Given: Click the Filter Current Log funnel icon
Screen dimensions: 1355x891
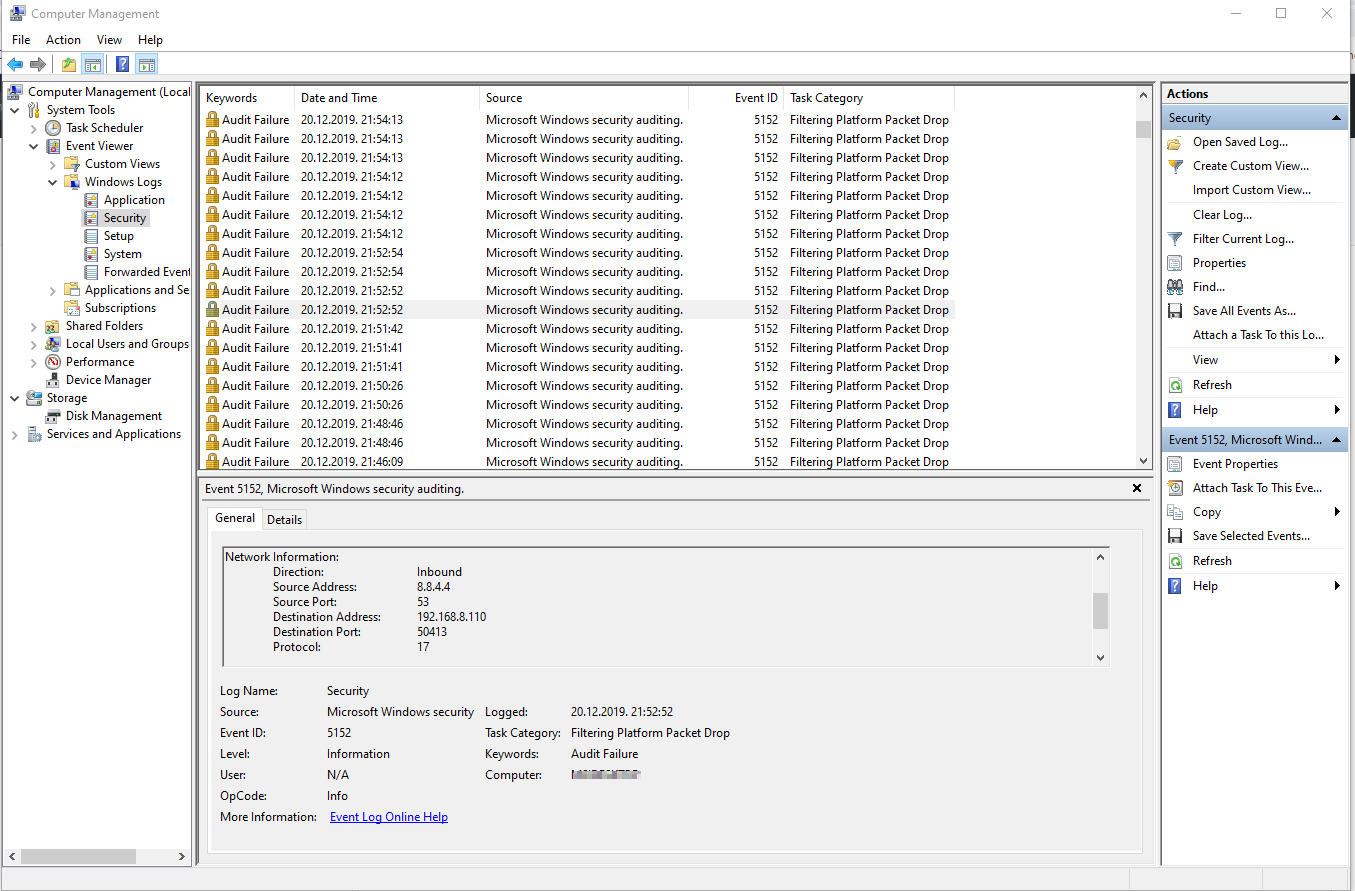Looking at the screenshot, I should [1175, 239].
